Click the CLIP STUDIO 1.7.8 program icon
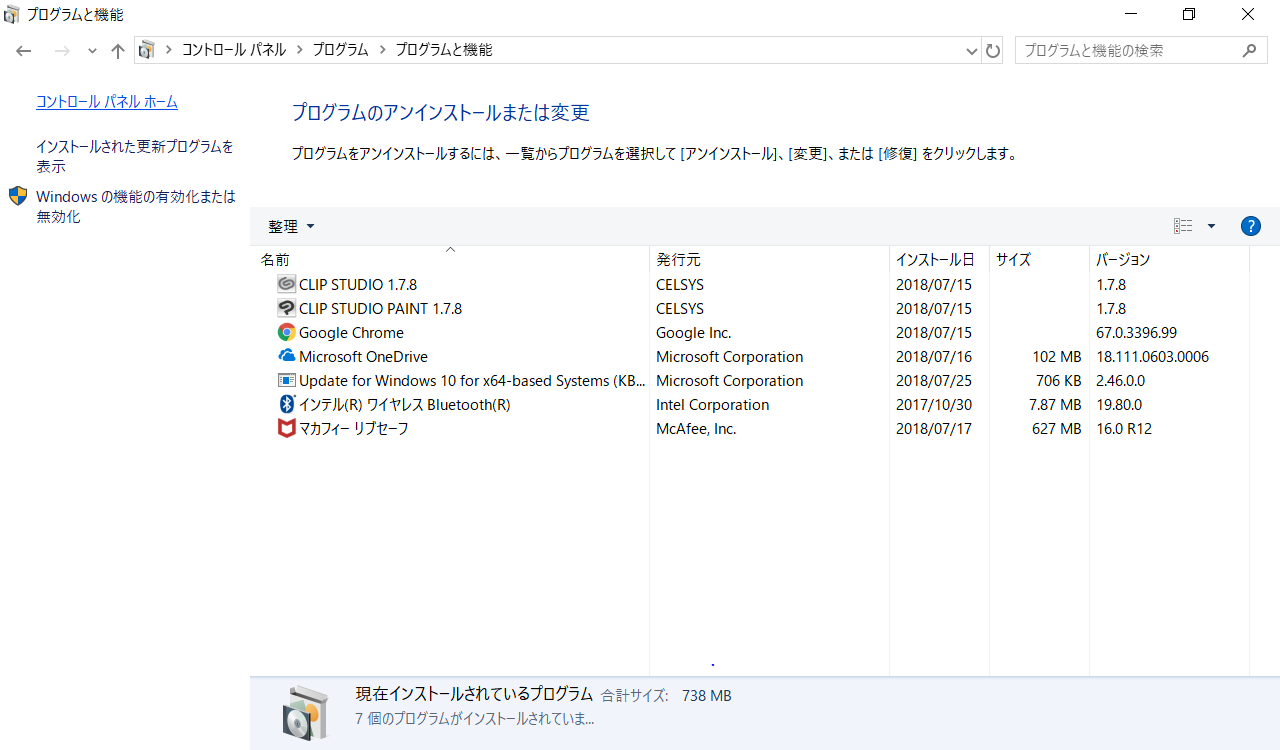Image resolution: width=1280 pixels, height=750 pixels. pyautogui.click(x=286, y=284)
